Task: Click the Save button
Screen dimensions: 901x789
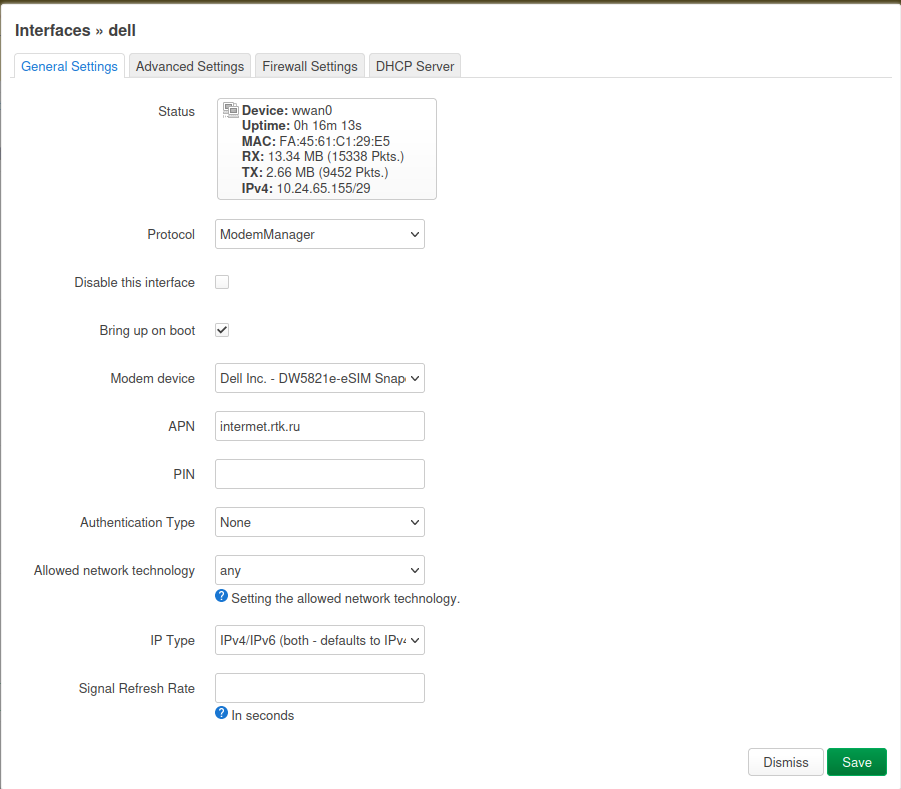Action: pos(857,762)
